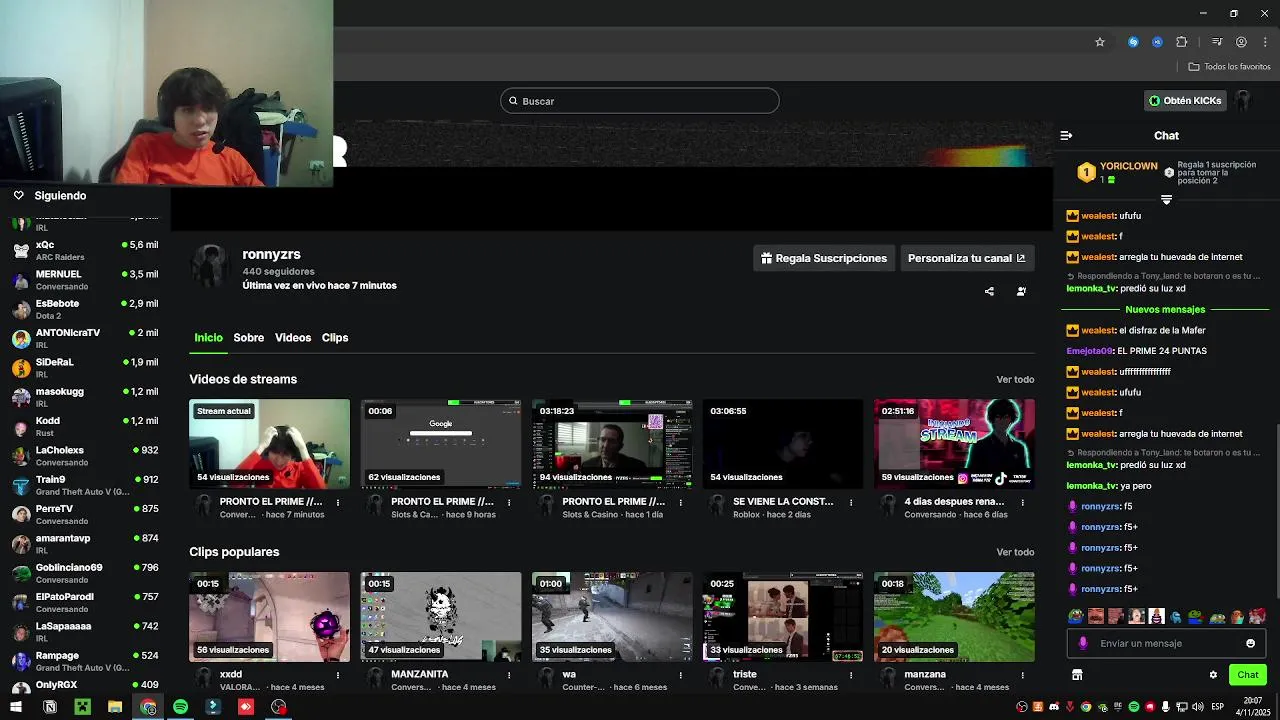Click the Obtén KICKs button
1280x720 pixels.
(x=1185, y=101)
